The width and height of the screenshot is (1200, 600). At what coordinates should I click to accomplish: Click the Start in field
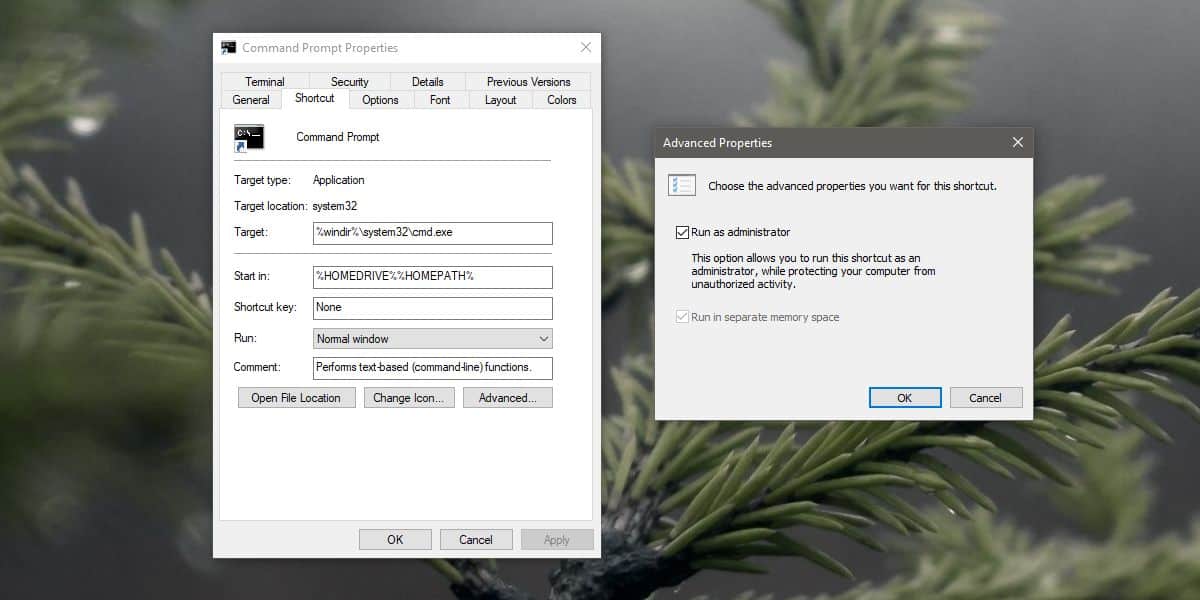pos(433,277)
